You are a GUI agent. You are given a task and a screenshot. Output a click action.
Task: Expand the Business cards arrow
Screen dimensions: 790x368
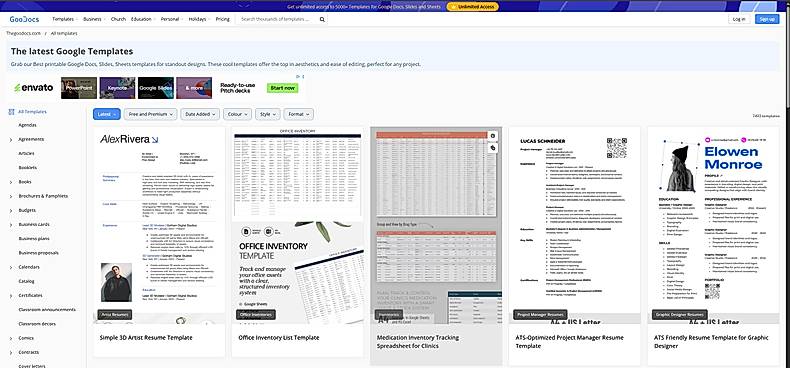[11, 225]
